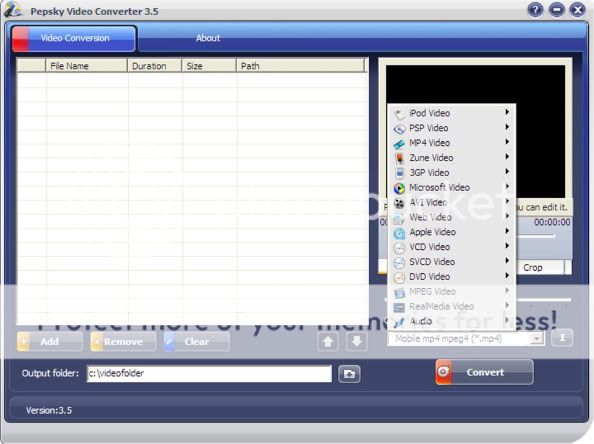The image size is (594, 444).
Task: Sort by File Name column header
Action: click(86, 66)
